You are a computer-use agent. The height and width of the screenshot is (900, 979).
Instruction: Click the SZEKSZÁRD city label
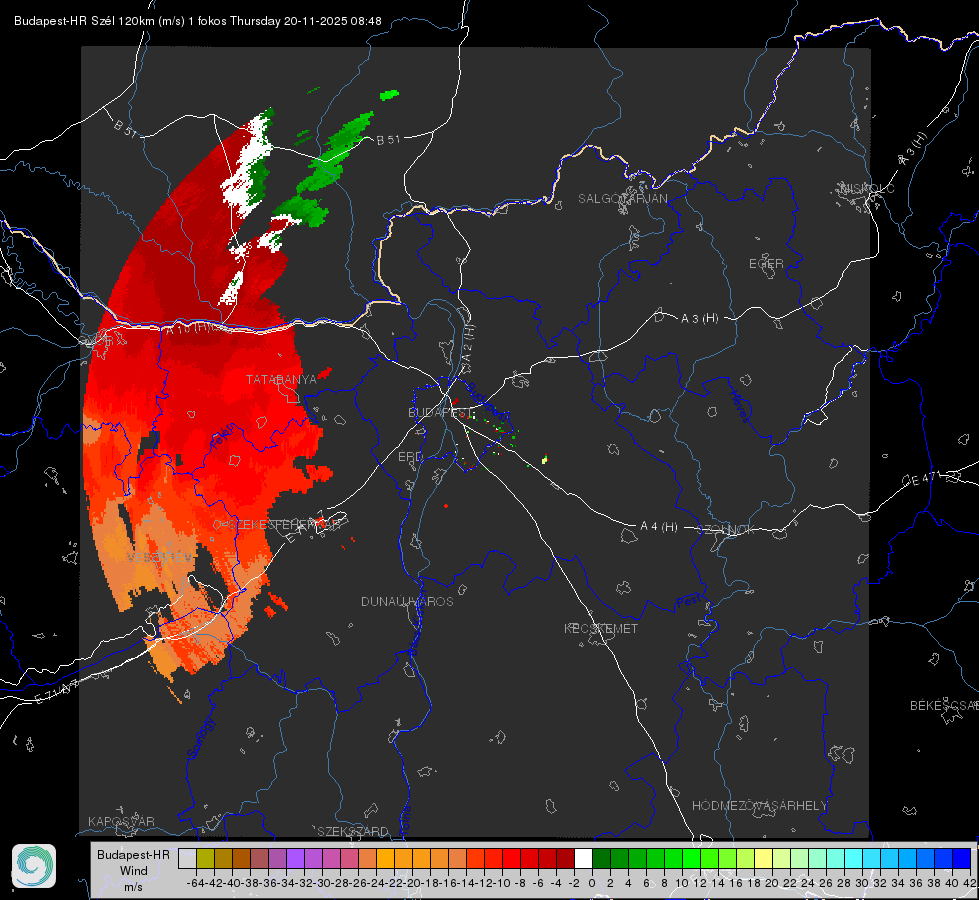tap(352, 831)
